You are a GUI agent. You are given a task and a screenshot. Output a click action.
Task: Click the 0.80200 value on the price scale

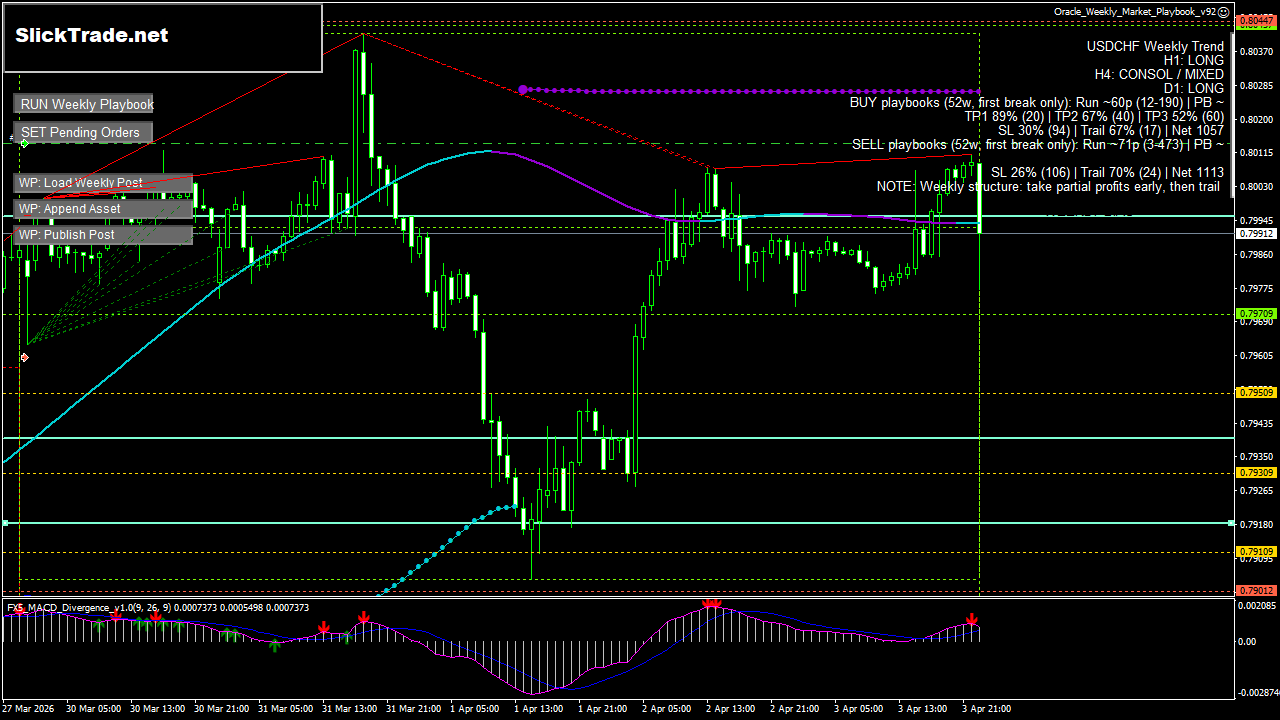click(x=1255, y=119)
